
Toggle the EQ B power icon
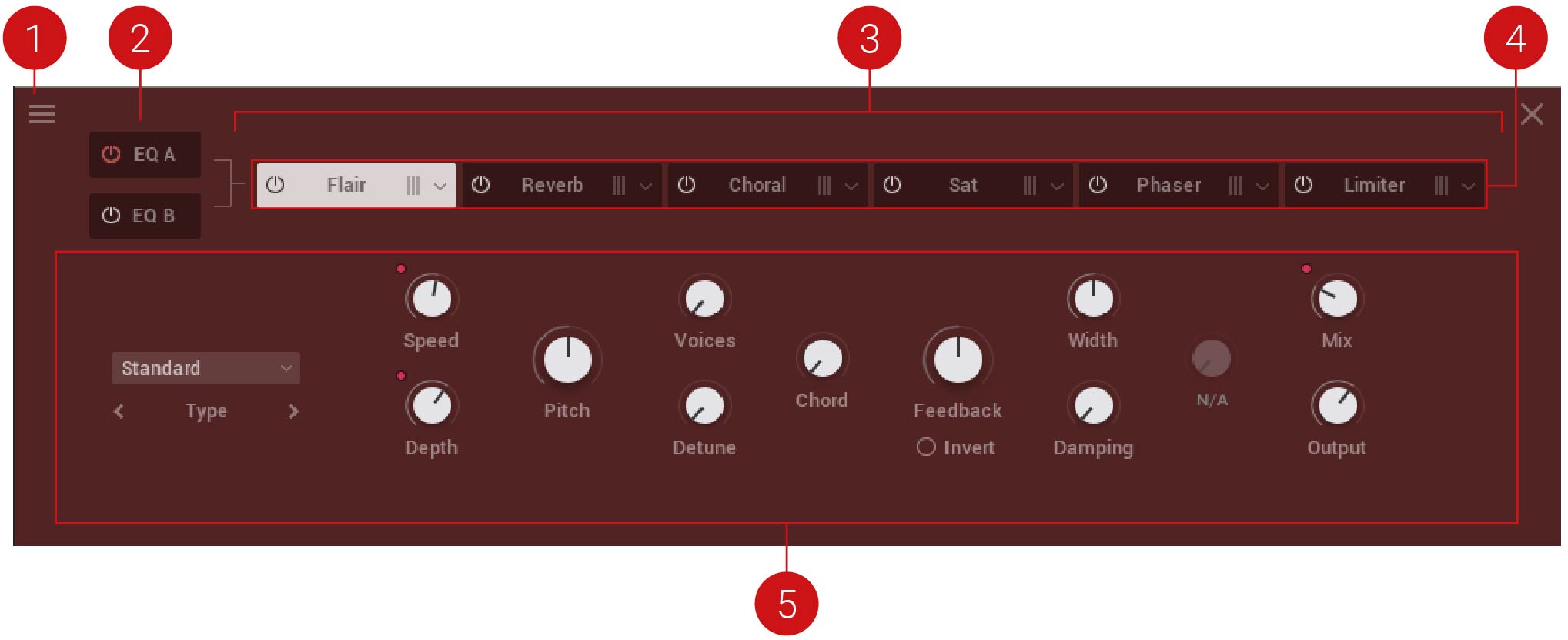tap(112, 216)
